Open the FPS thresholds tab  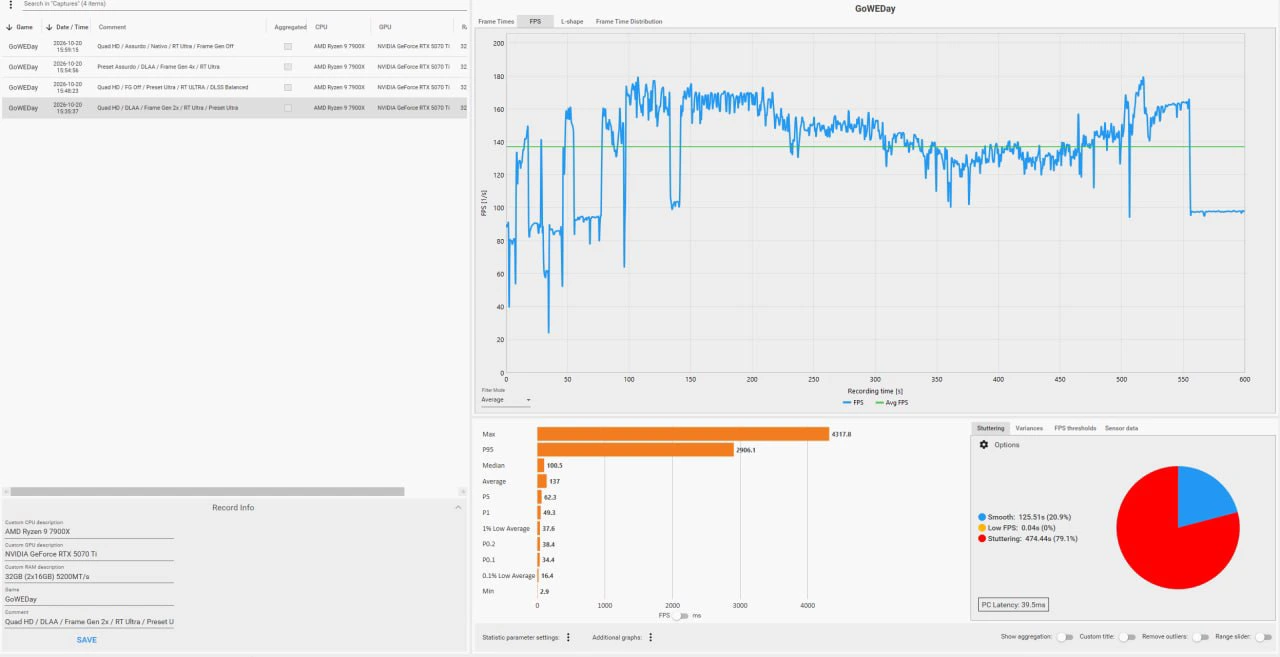click(x=1075, y=428)
